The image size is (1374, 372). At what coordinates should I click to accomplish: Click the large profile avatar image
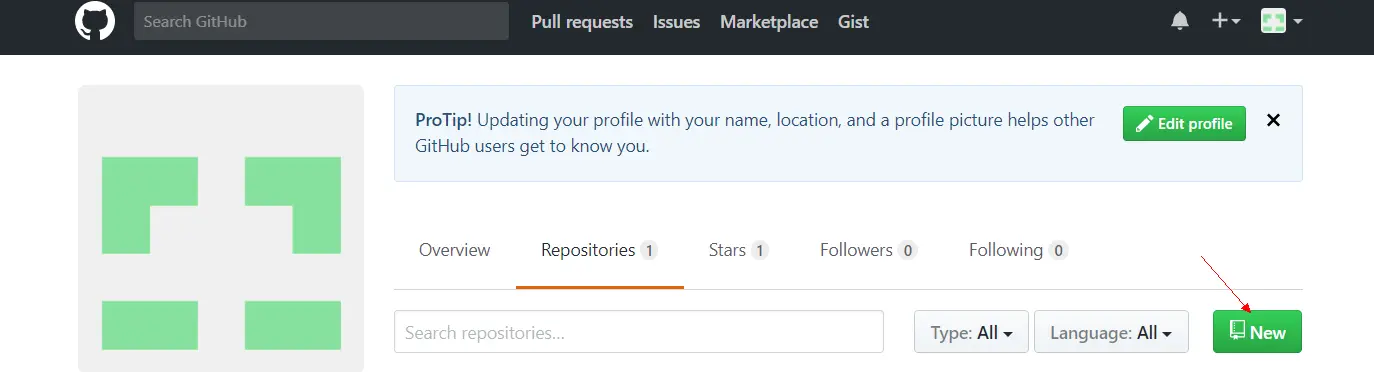point(221,229)
